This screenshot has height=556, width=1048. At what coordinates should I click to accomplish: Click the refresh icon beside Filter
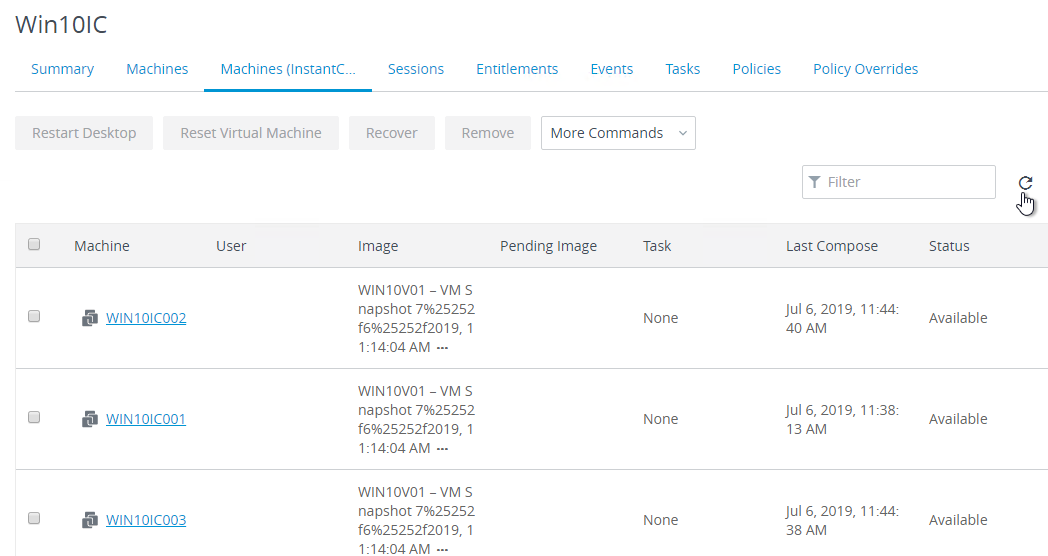1025,182
